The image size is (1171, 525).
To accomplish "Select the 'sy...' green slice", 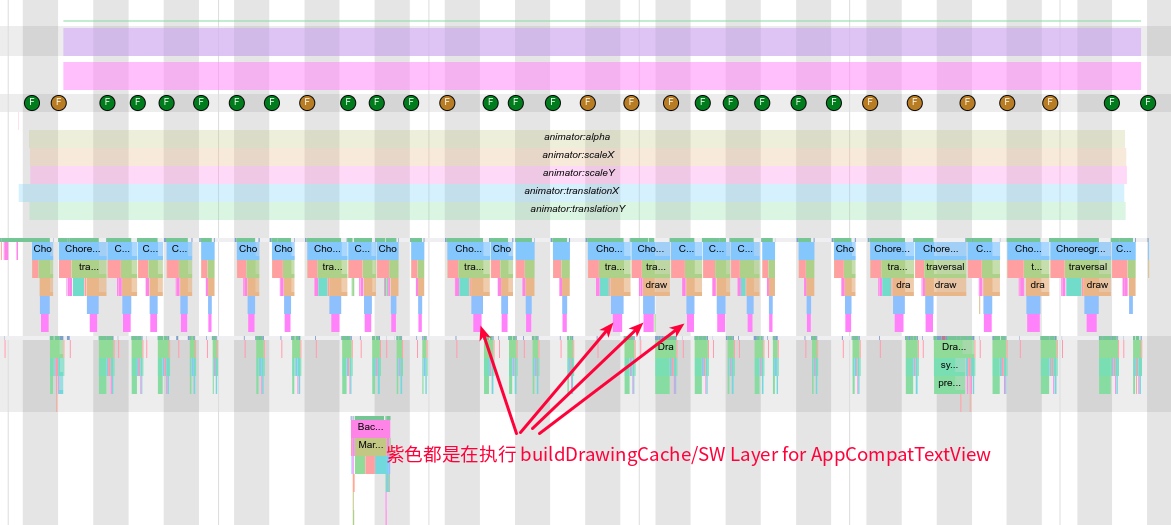I will 949,365.
